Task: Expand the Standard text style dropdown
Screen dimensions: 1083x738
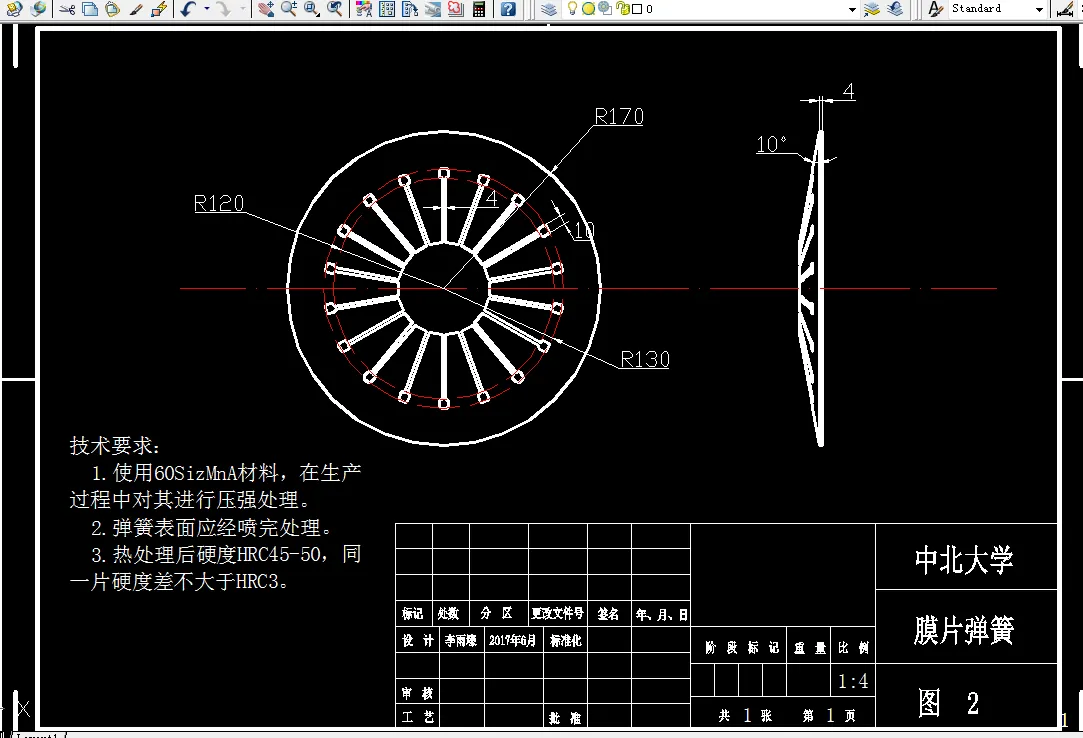Action: [1039, 9]
